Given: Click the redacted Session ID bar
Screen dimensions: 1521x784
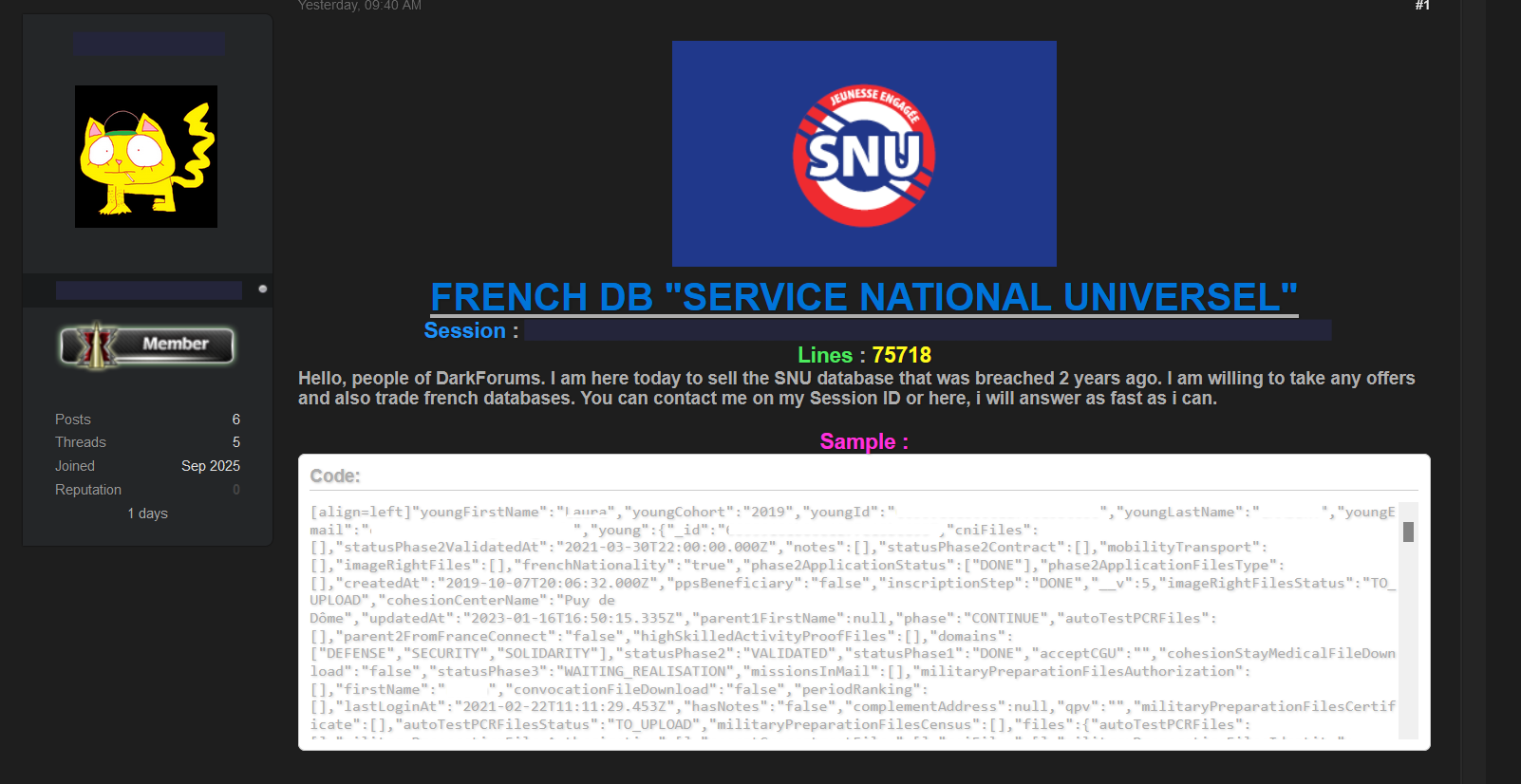Looking at the screenshot, I should click(x=928, y=330).
